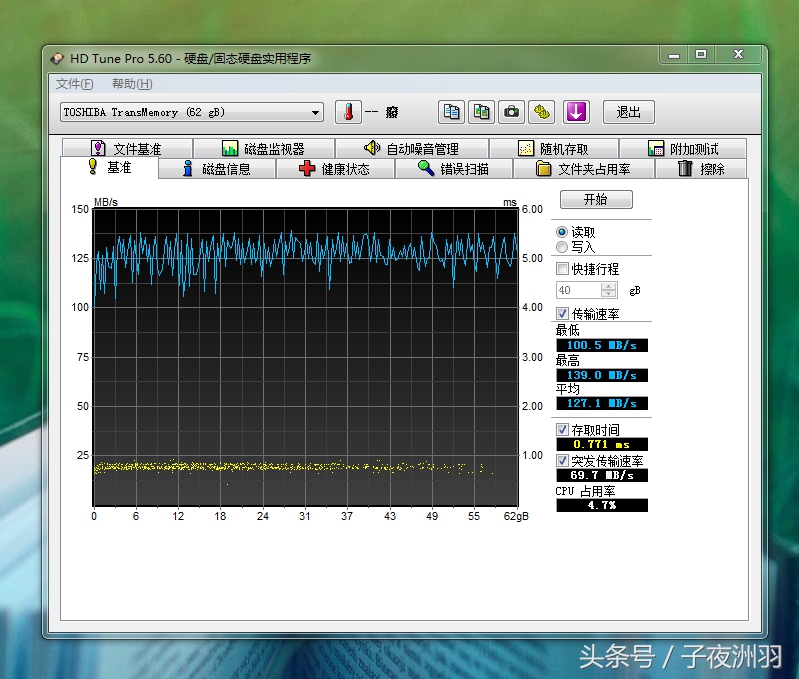Click the copy screenshot to clipboard icon
Screen dimensions: 799x679
click(482, 112)
